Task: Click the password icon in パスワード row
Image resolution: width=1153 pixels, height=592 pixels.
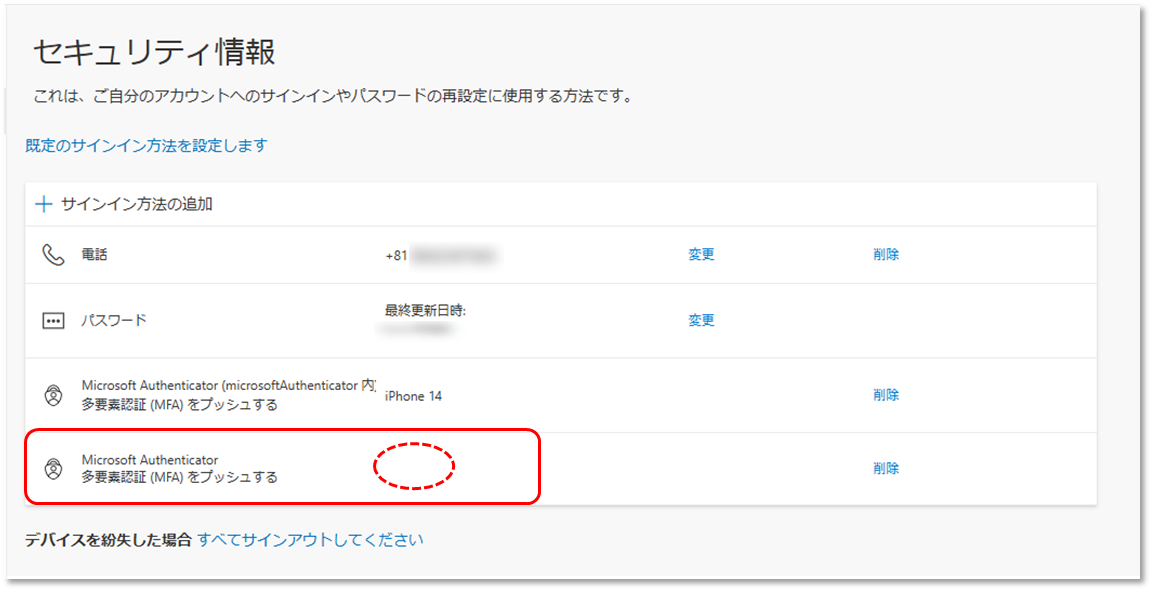Action: [x=53, y=321]
